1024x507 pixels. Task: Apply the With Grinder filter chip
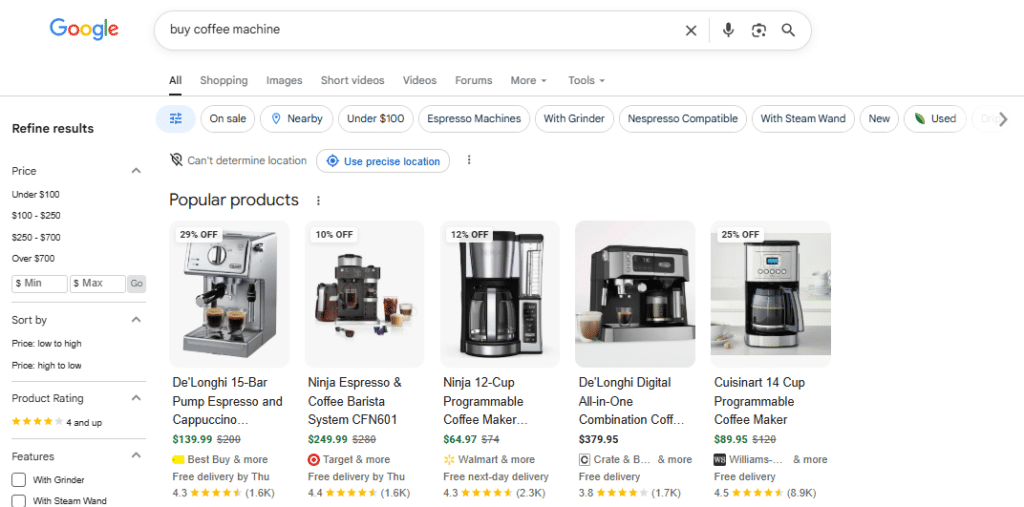click(x=574, y=119)
